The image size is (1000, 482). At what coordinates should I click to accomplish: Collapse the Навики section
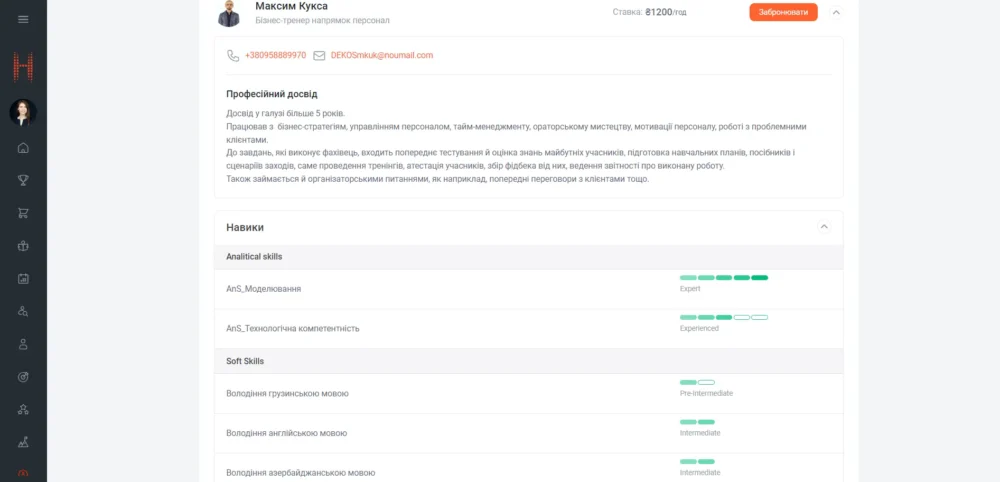(x=824, y=227)
